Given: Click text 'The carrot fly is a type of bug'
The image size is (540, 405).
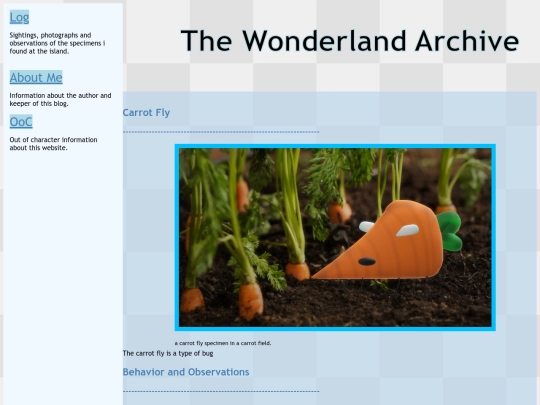Looking at the screenshot, I should (168, 353).
